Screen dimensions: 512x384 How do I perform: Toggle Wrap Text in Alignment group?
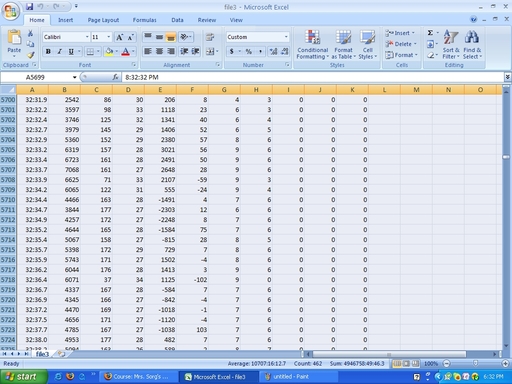pyautogui.click(x=210, y=37)
